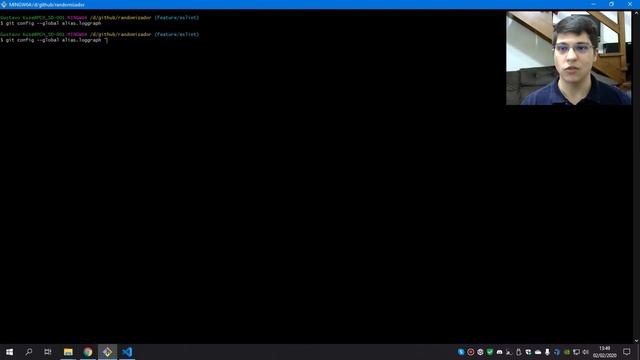Switch to Google Chrome on the taskbar
640x360 pixels.
tap(88, 352)
